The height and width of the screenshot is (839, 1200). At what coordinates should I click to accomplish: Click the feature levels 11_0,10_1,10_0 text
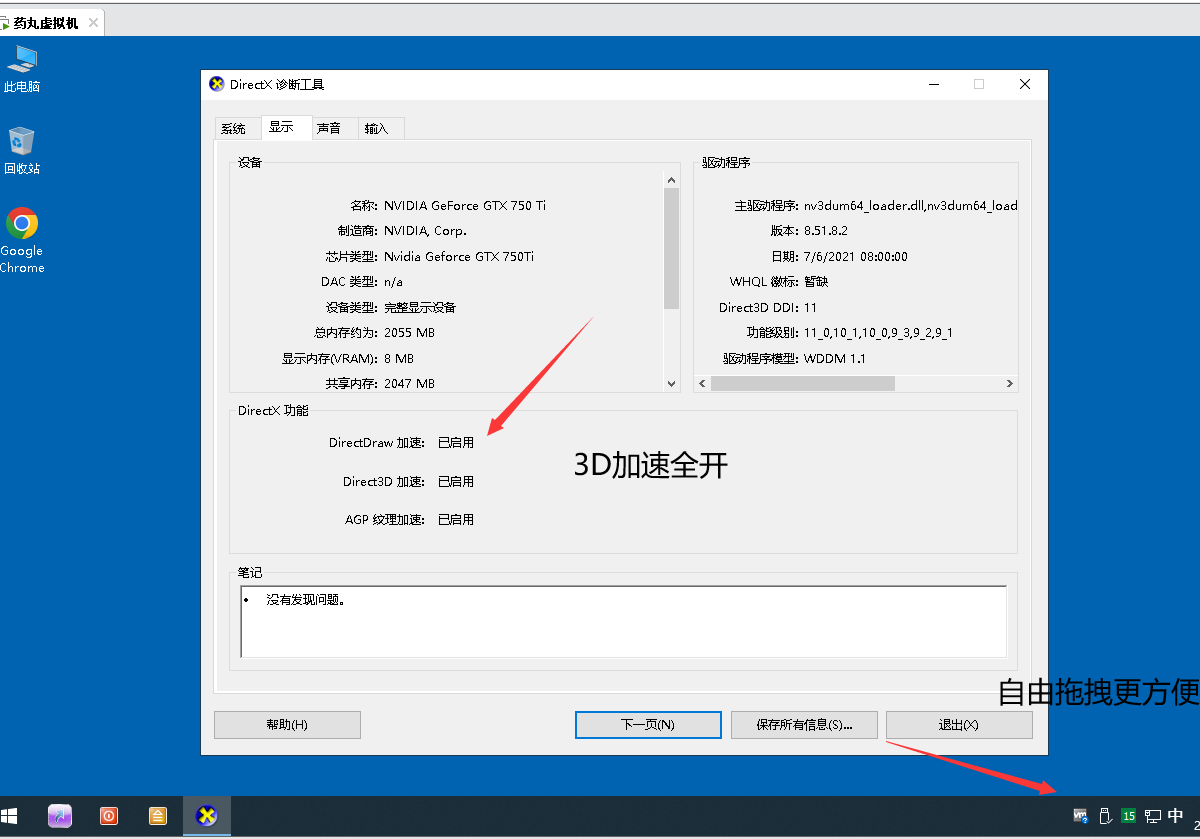(x=878, y=332)
